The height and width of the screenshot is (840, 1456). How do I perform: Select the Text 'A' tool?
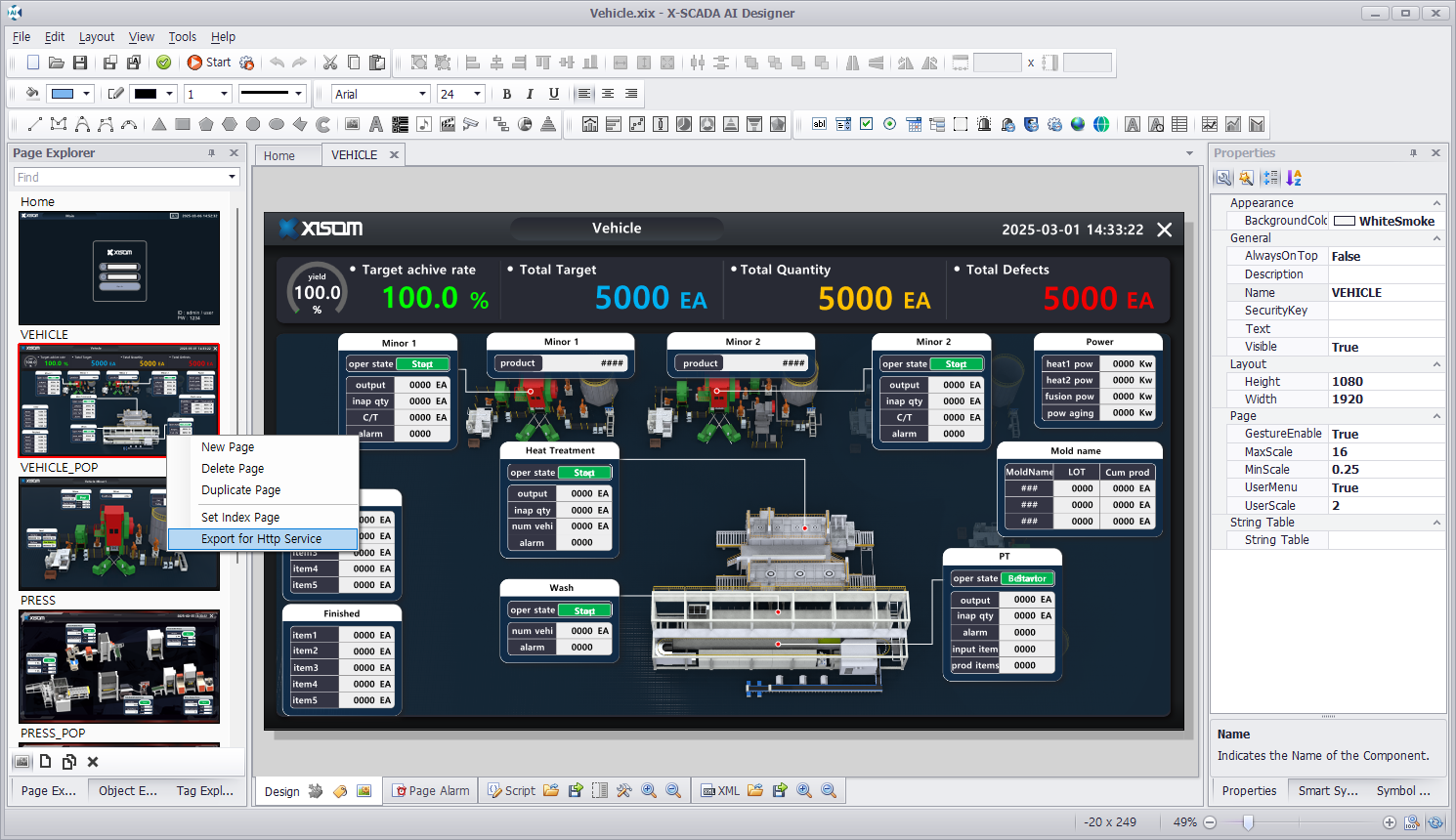(x=376, y=124)
